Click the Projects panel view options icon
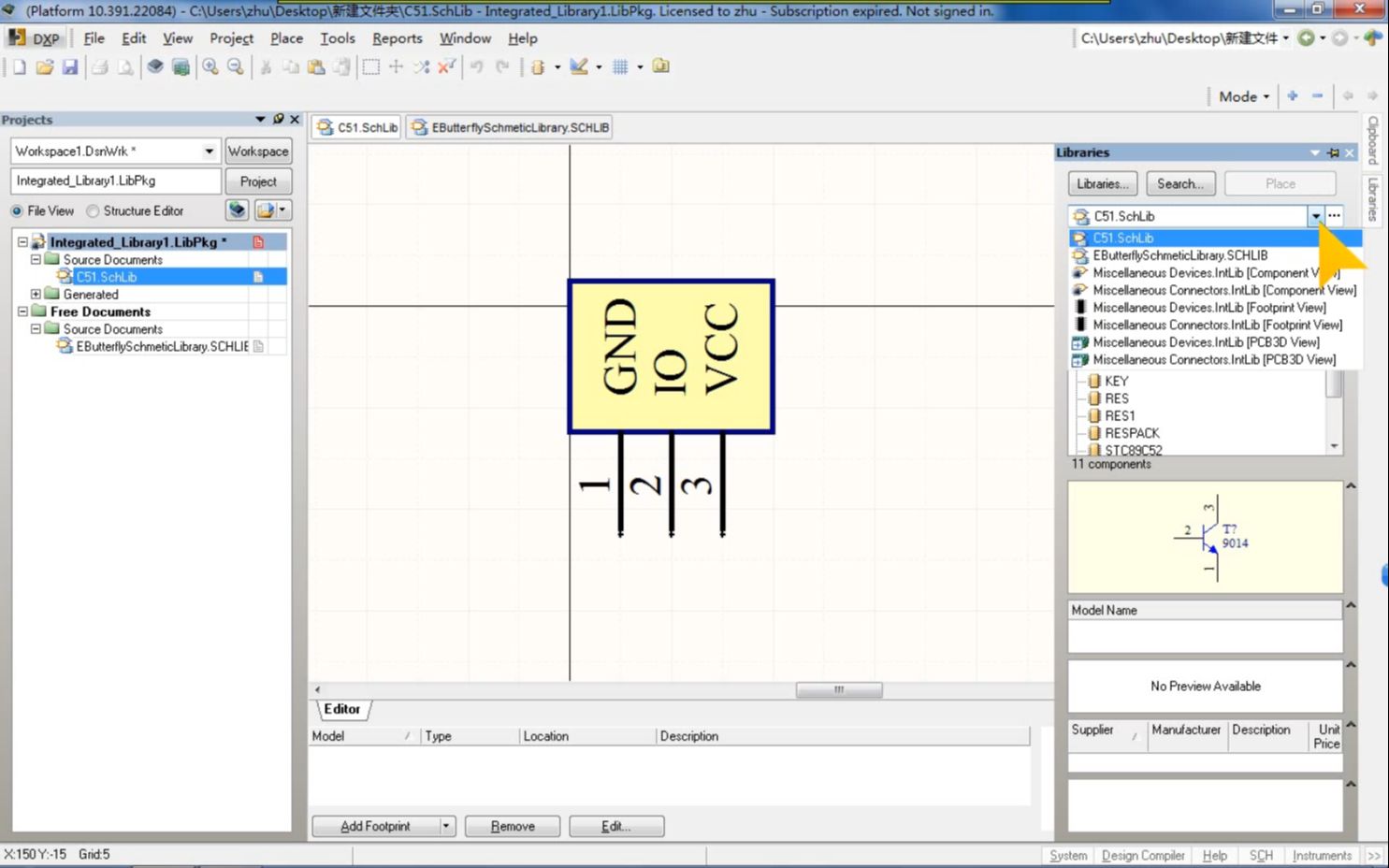 click(272, 210)
